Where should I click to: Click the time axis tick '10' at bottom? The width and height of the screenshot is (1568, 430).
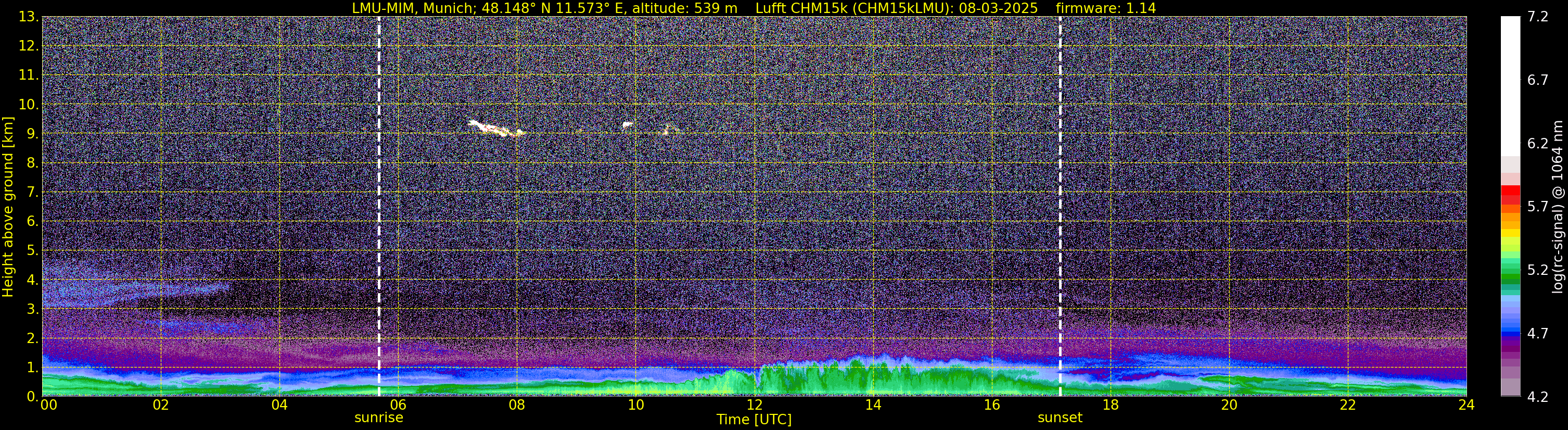(x=635, y=405)
